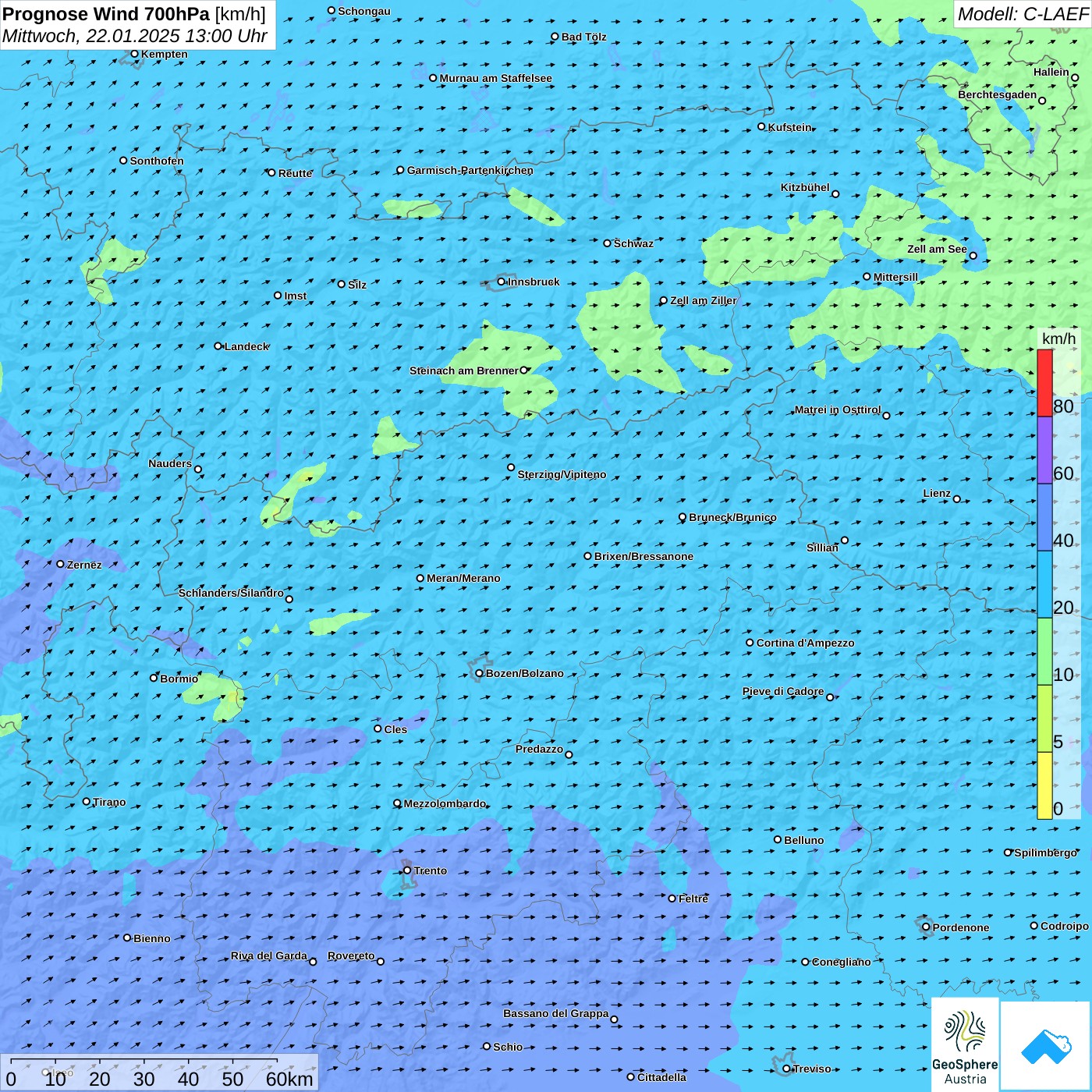
Task: Click the Bormio town label
Action: (179, 679)
